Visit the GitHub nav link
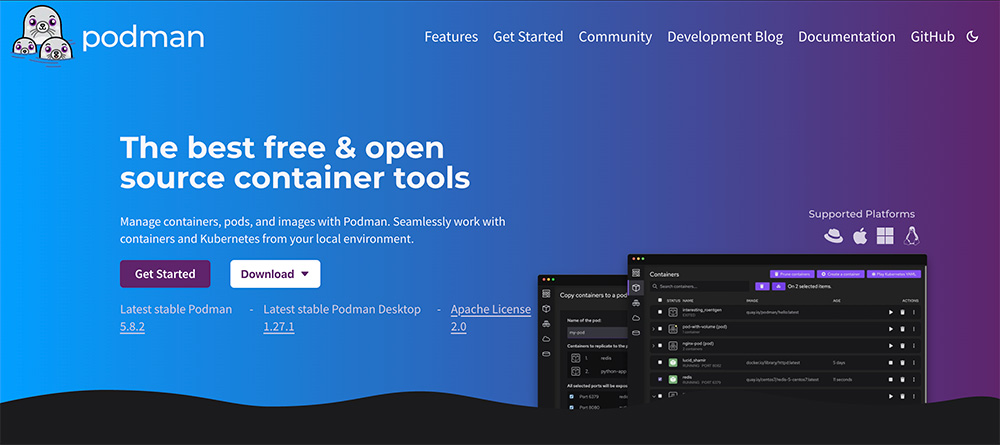 932,37
